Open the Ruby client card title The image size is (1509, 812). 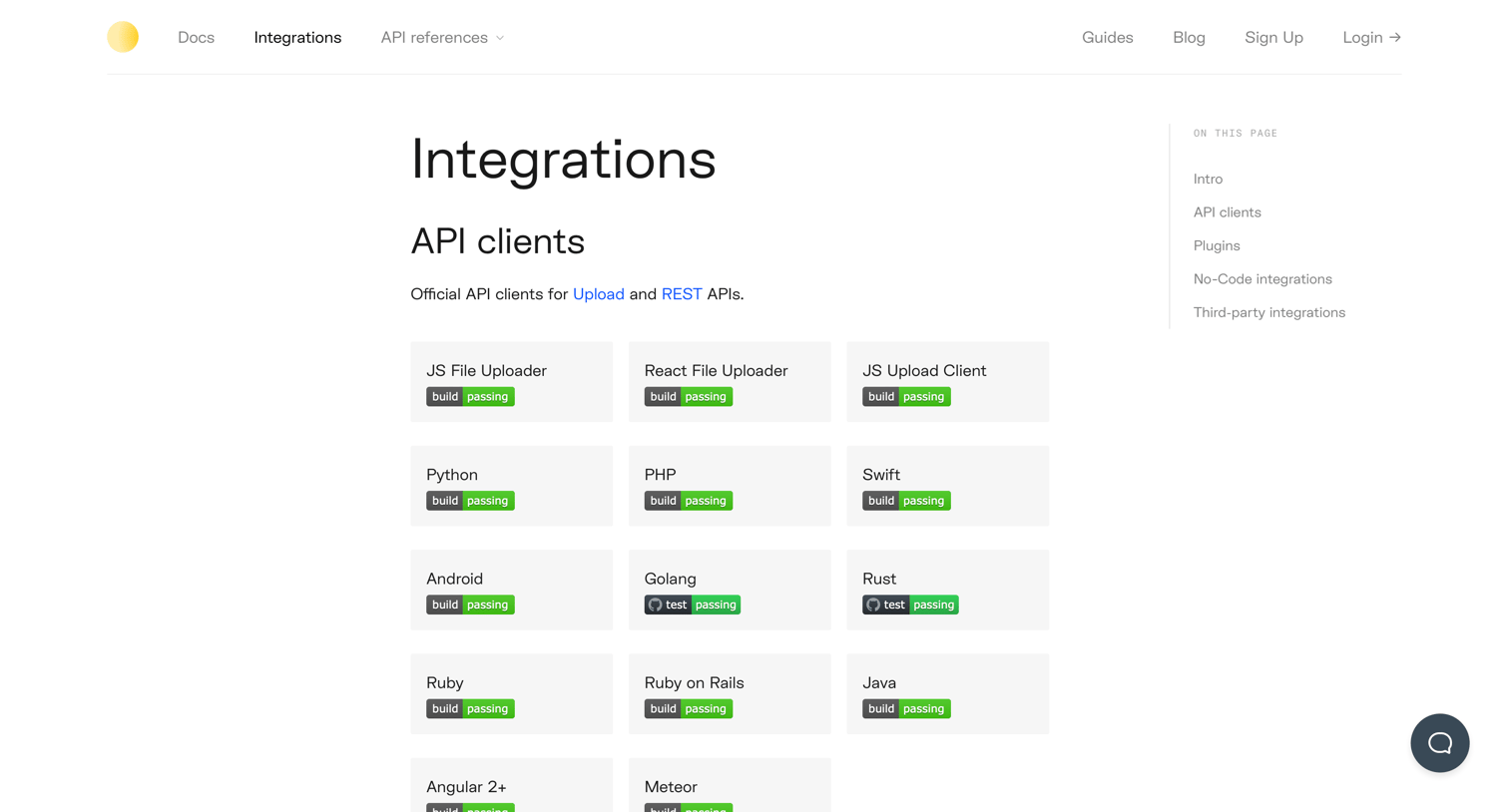(x=444, y=683)
